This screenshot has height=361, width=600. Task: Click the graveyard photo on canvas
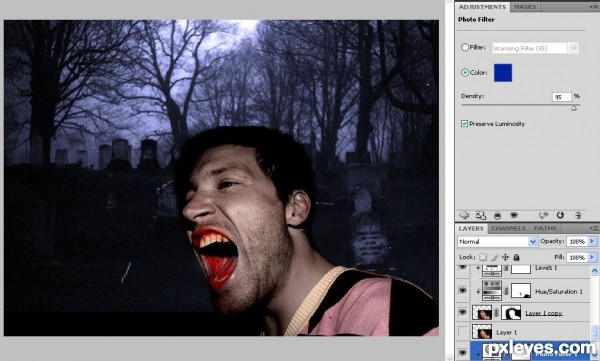coord(221,178)
